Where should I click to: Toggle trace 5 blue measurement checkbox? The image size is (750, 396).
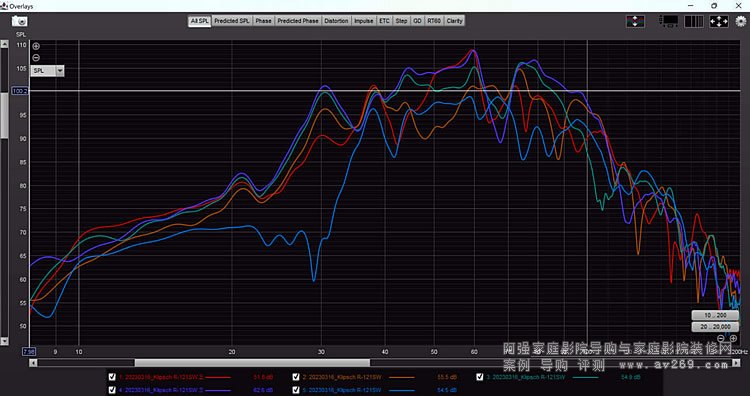296,389
